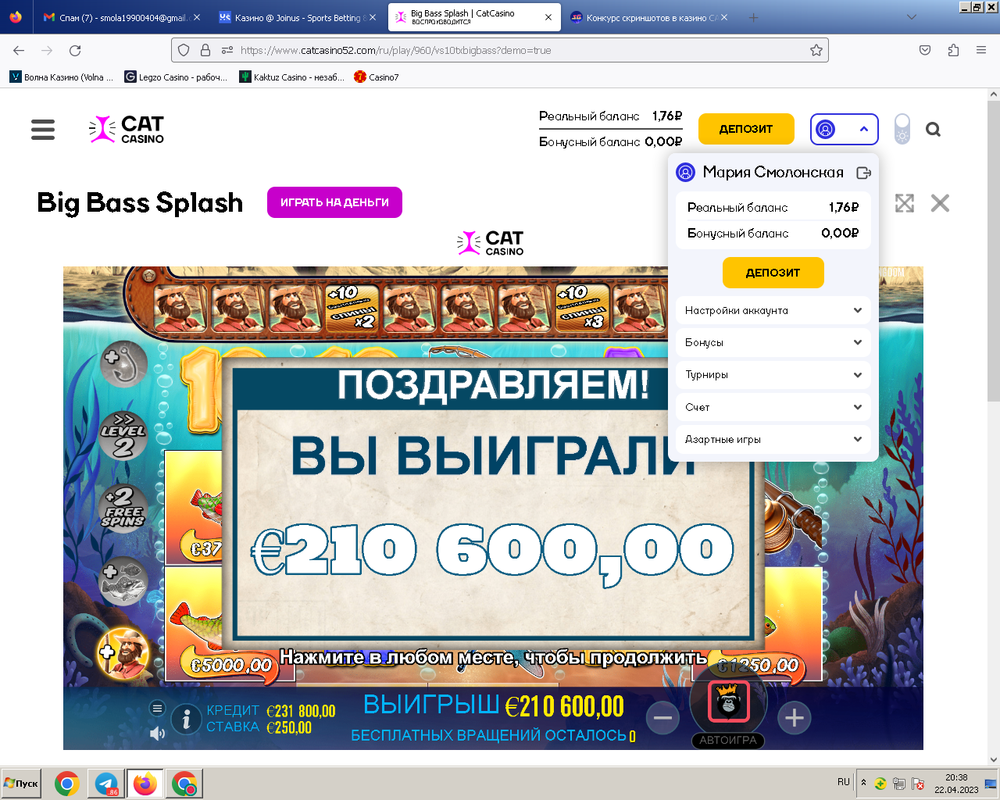Open Legzo Casino bookmark
Viewport: 1000px width, 800px height.
pos(175,77)
